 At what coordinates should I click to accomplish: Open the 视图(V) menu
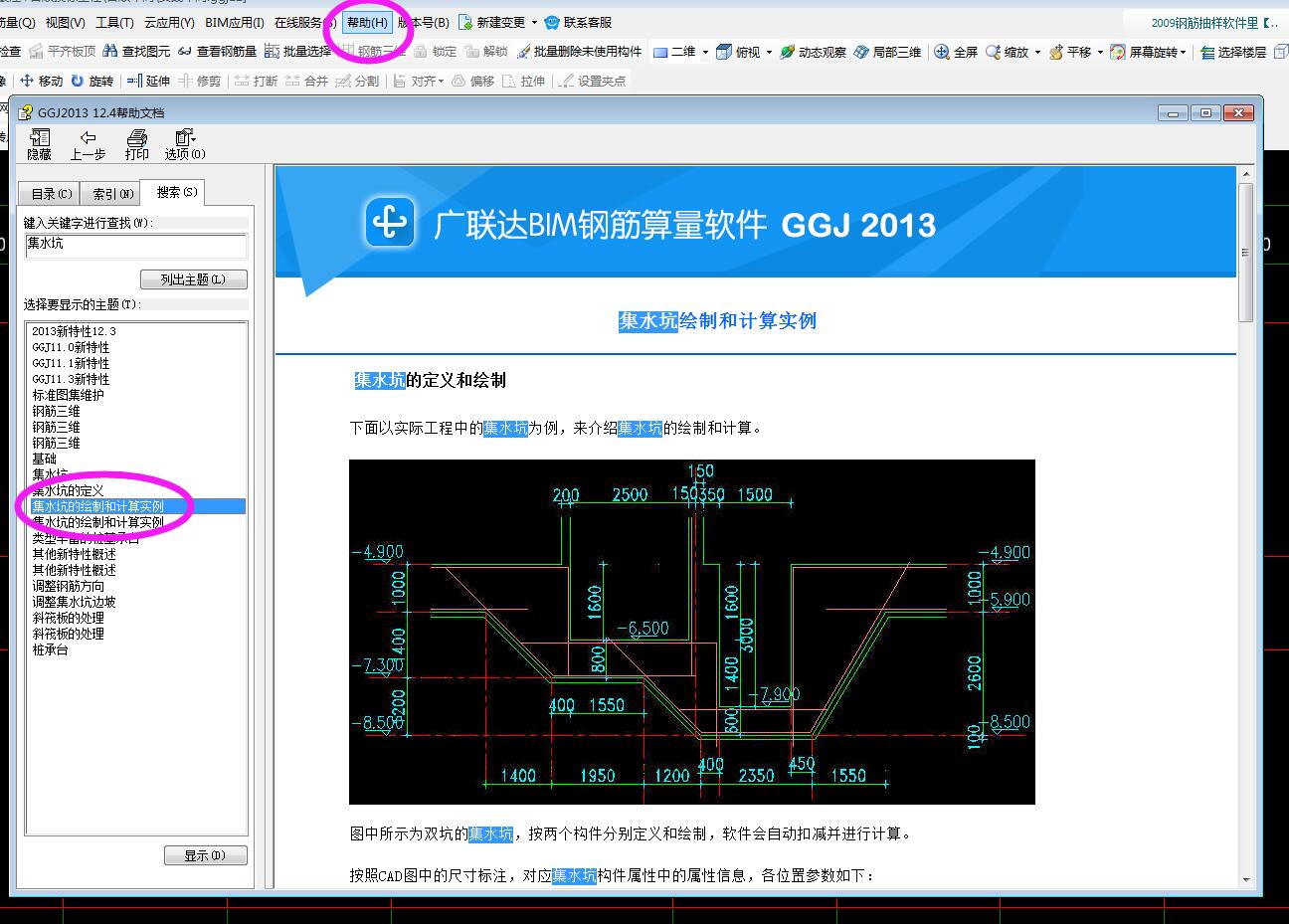[66, 22]
